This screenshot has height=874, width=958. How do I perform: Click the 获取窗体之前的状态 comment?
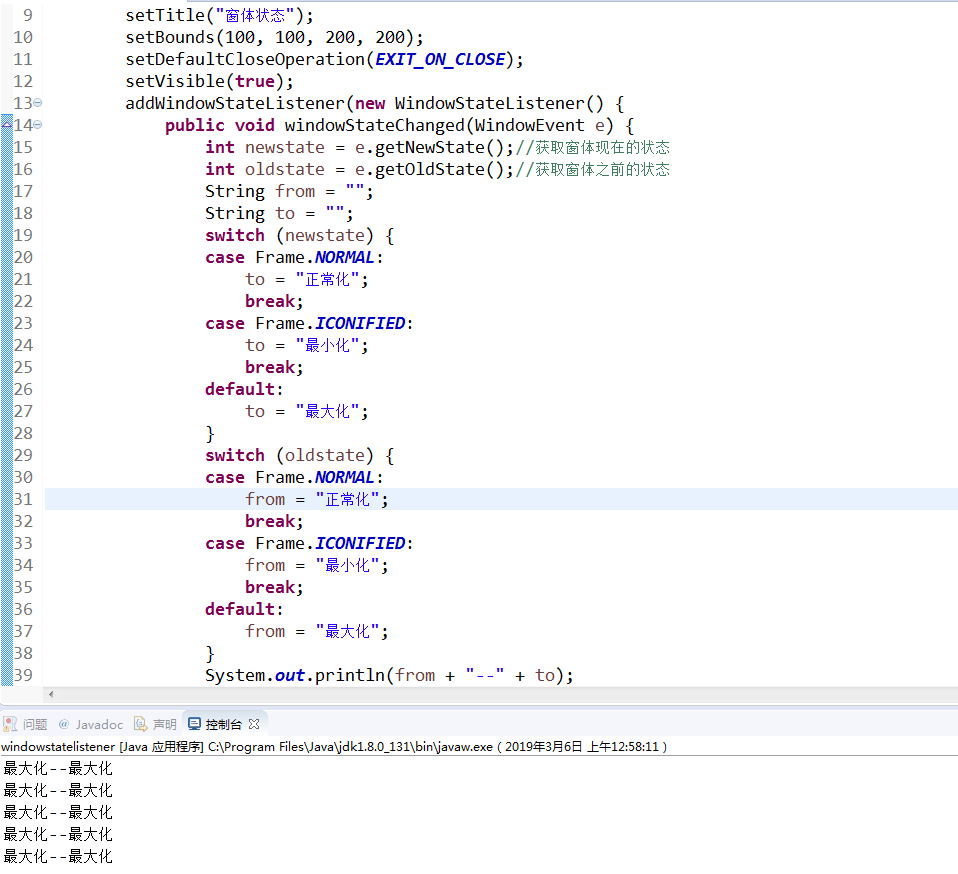pos(593,169)
